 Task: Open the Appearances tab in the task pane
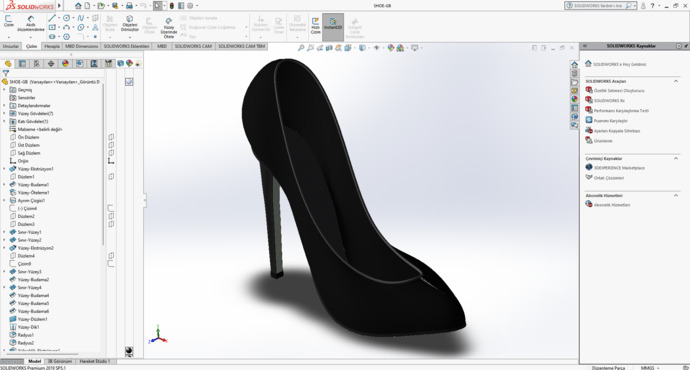point(574,99)
